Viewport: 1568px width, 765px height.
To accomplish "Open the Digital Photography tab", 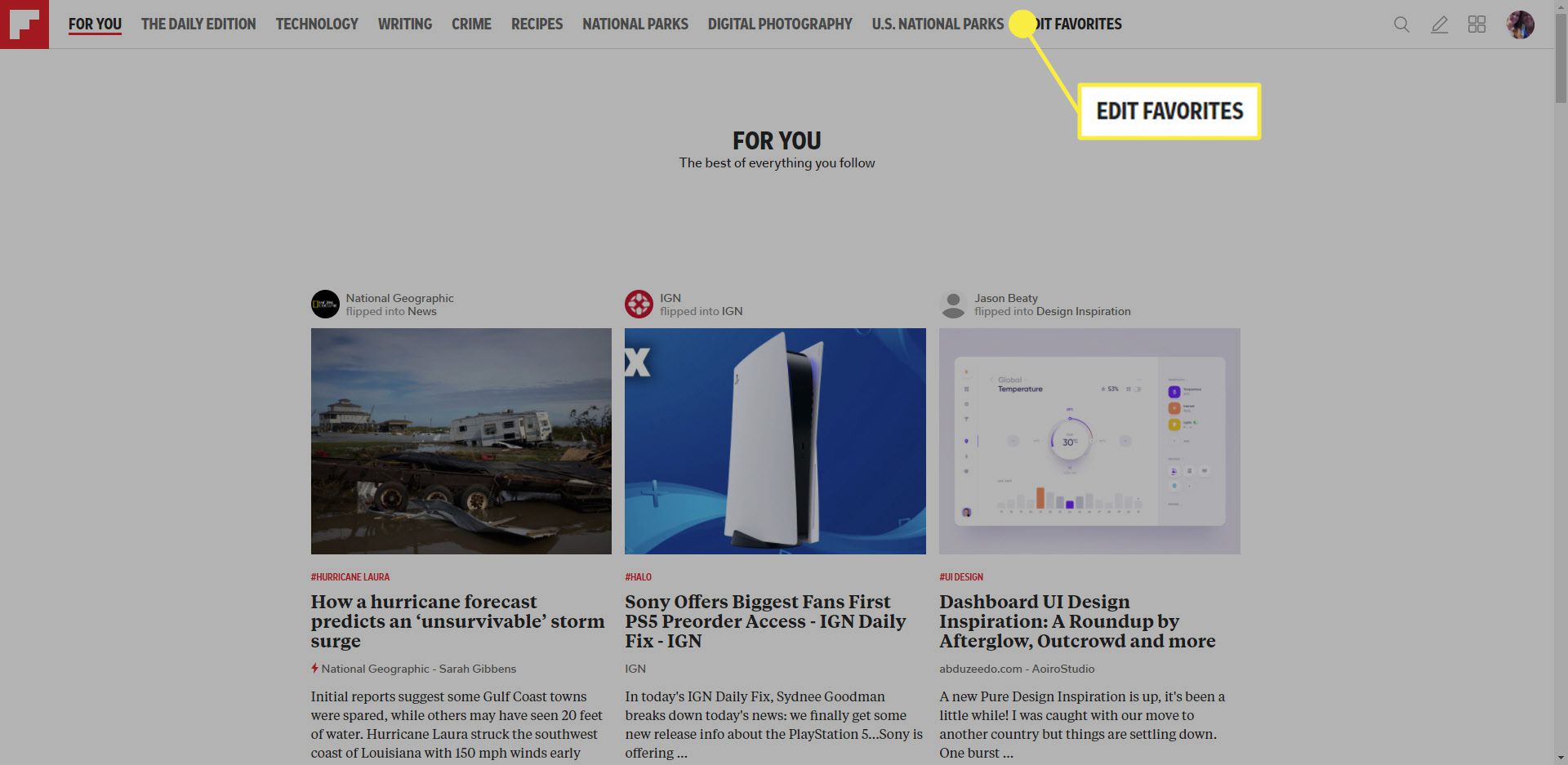I will pyautogui.click(x=780, y=24).
